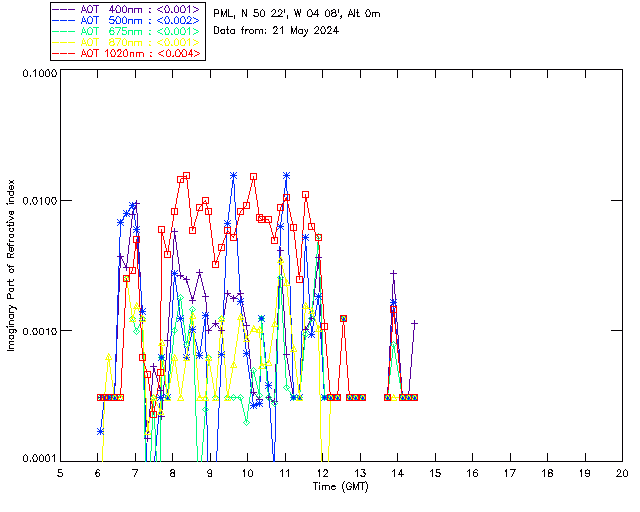
Task: Click the x-axis tick label 17
Action: point(510,473)
